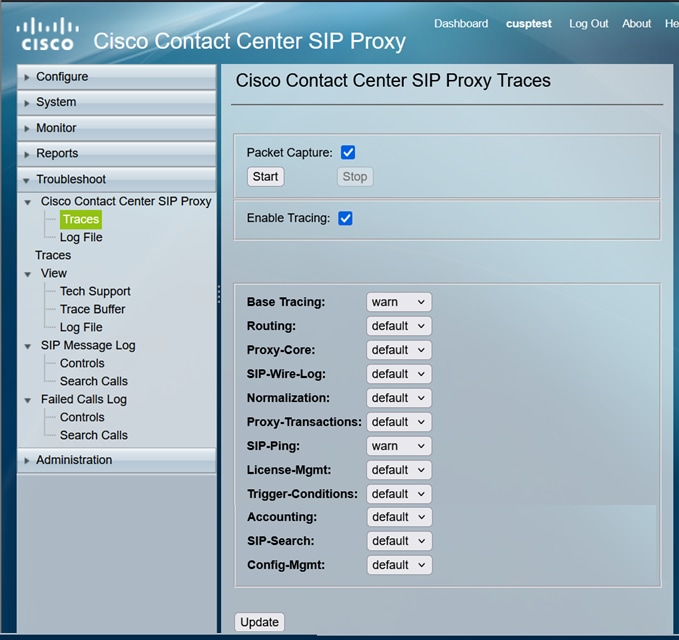679x640 pixels.
Task: Expand the Reports menu section
Action: point(116,154)
